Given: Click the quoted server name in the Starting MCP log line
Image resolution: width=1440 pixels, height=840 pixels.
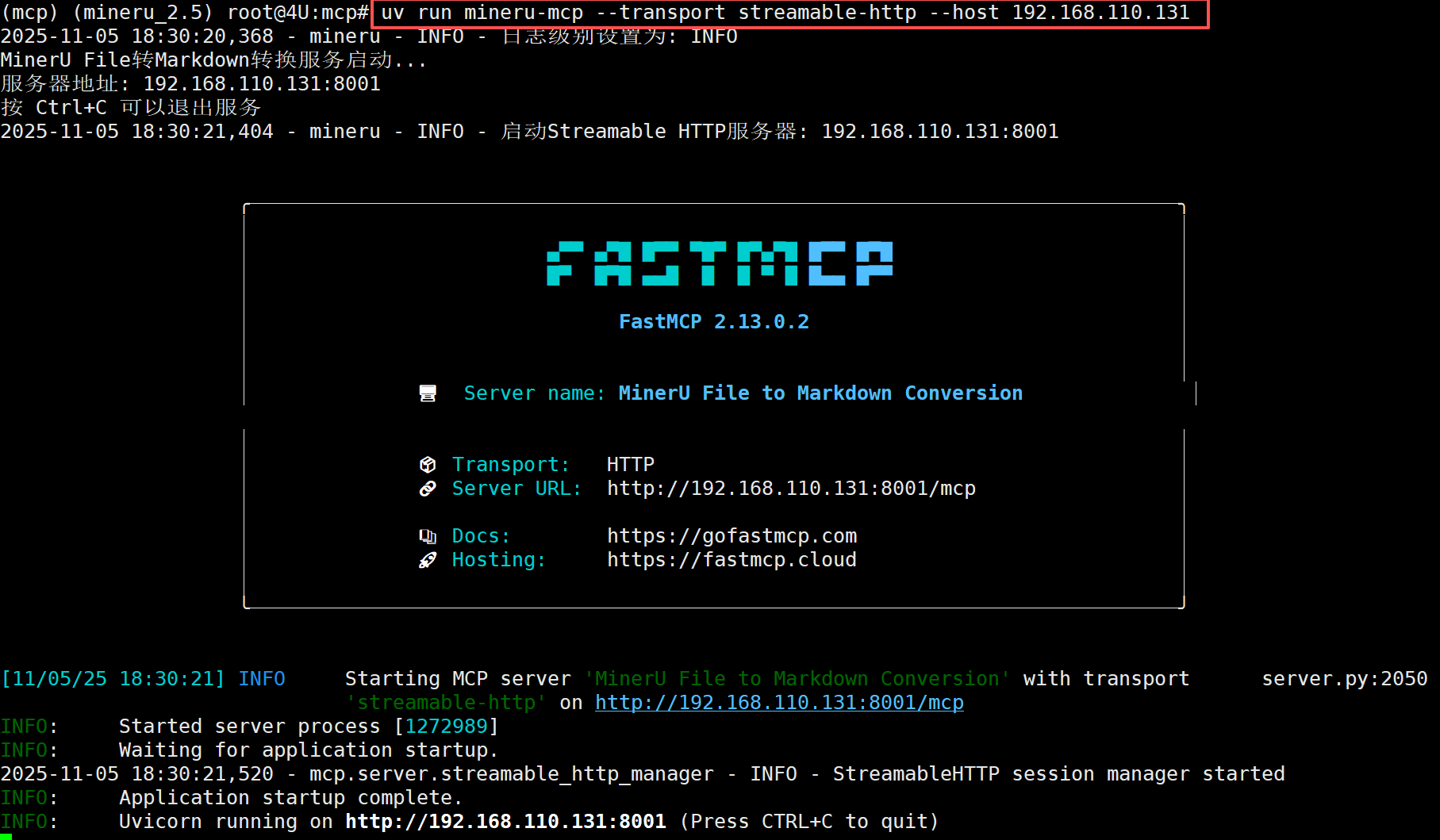Looking at the screenshot, I should coord(797,679).
